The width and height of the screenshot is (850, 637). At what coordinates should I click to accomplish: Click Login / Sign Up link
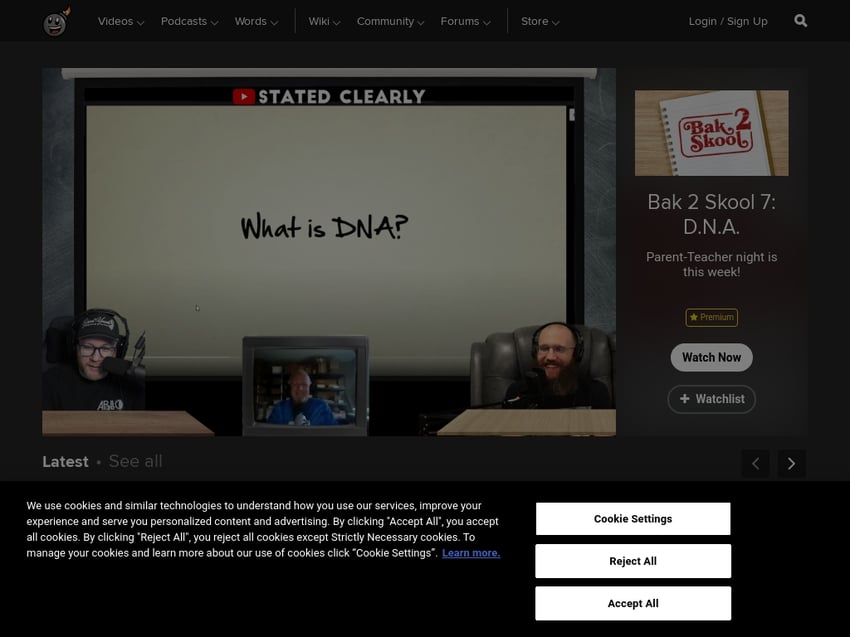[728, 21]
